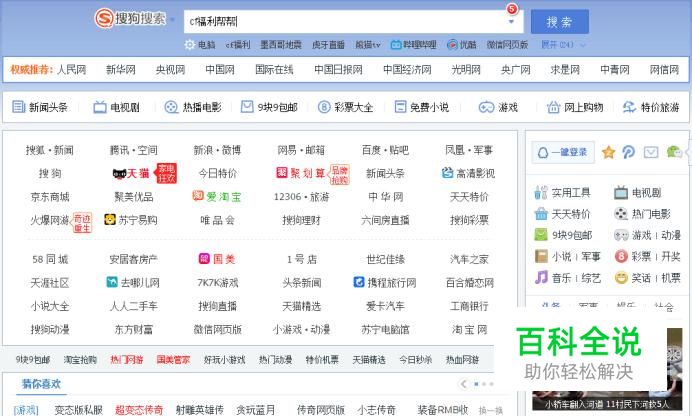Open search engine selector arrow beside logo

click(x=173, y=20)
